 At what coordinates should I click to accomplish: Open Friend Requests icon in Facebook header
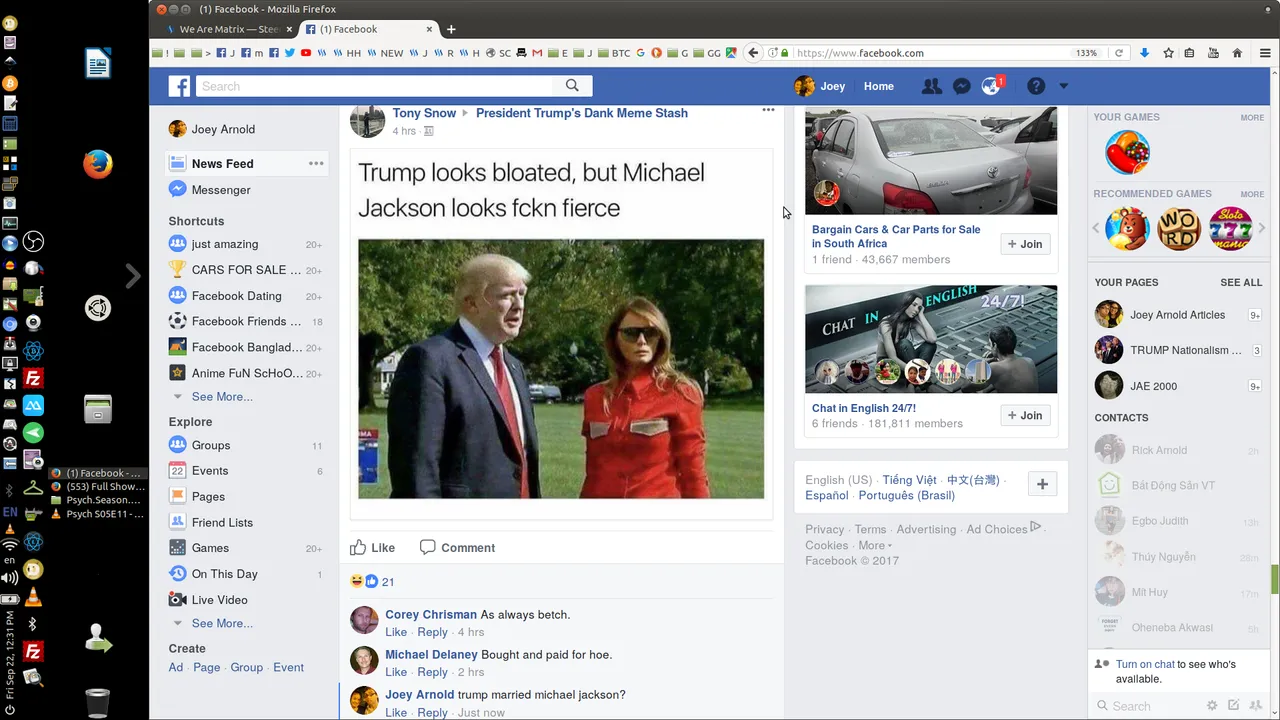click(x=931, y=86)
